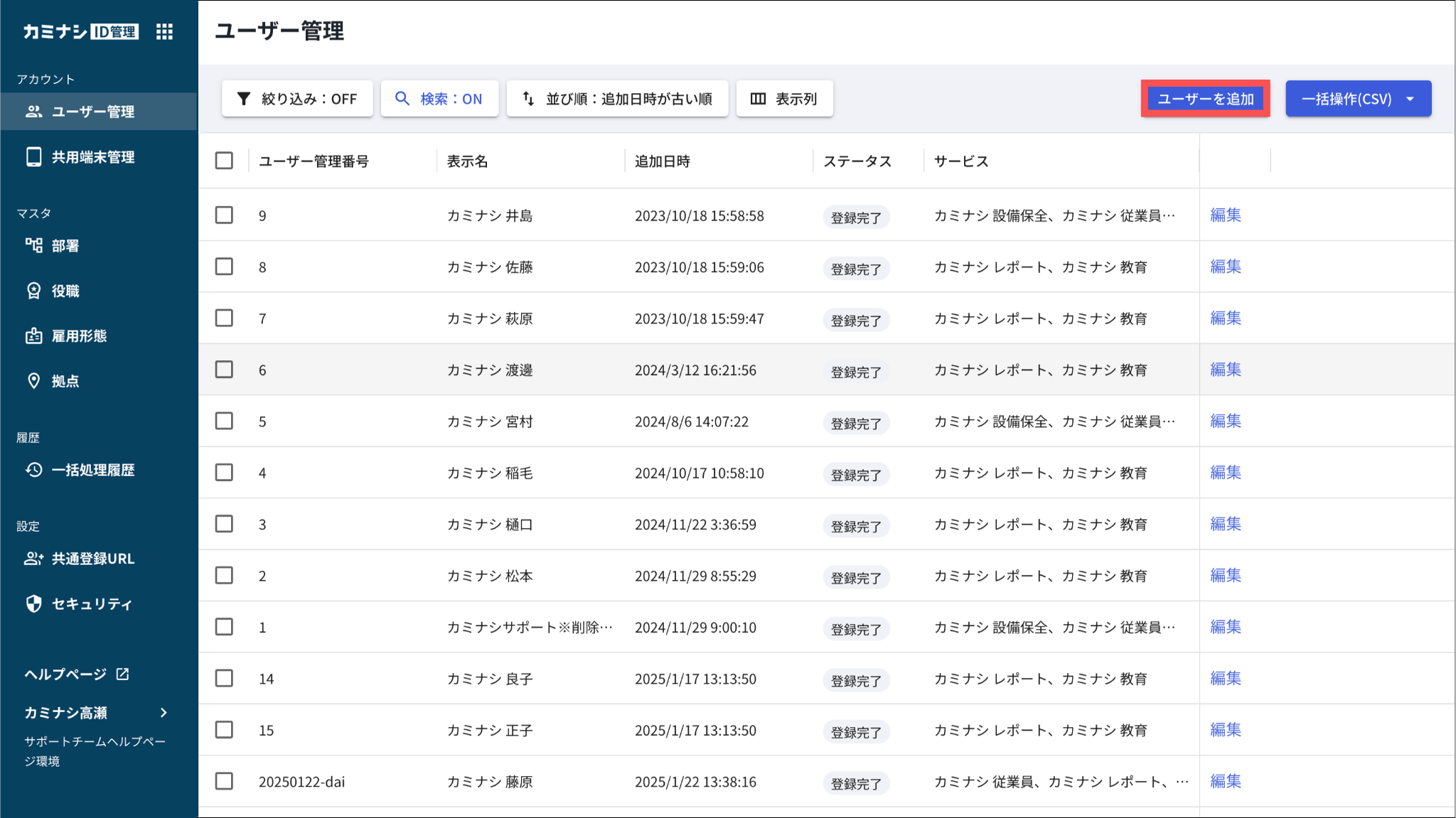This screenshot has height=818, width=1456.
Task: Click the search magnifier icon
Action: tap(402, 99)
